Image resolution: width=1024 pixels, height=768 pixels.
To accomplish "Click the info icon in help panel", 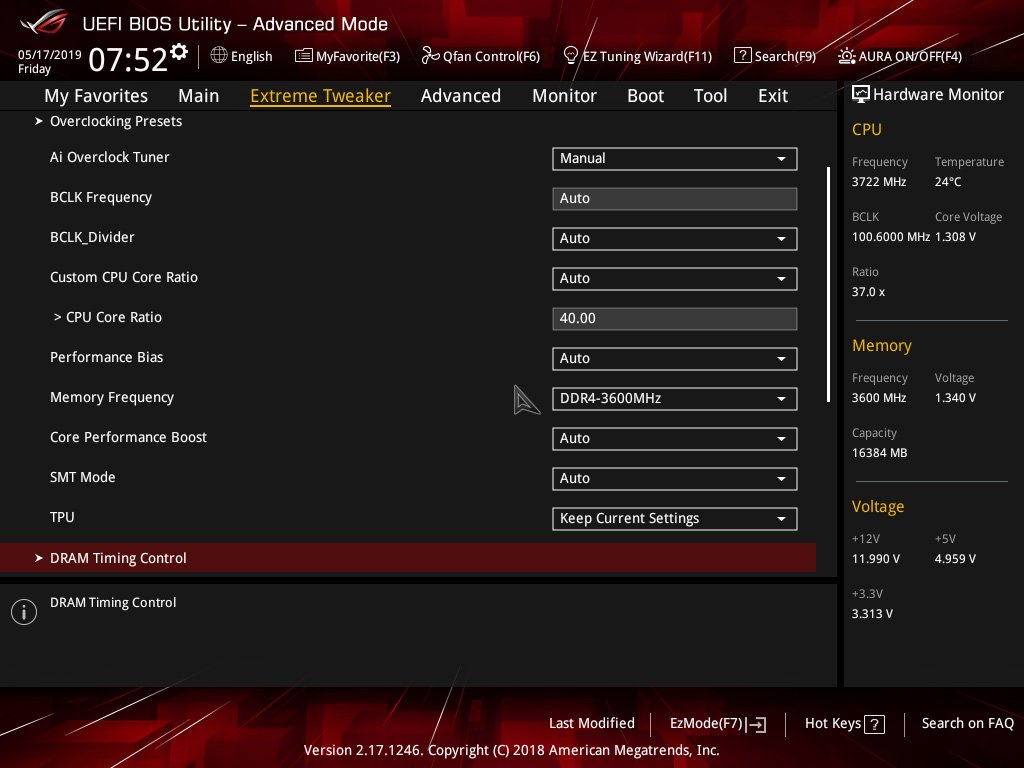I will pyautogui.click(x=24, y=612).
